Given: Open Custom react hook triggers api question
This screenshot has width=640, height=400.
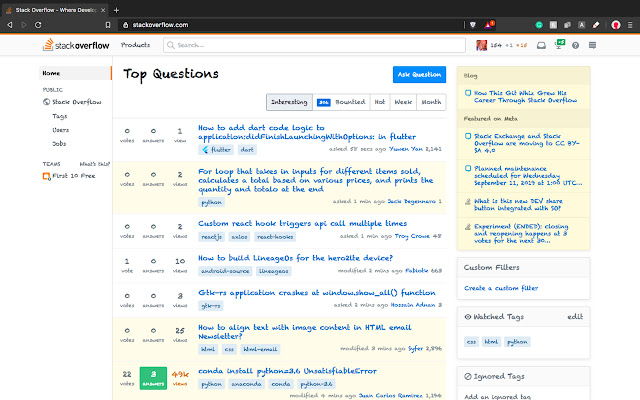Looking at the screenshot, I should [302, 224].
